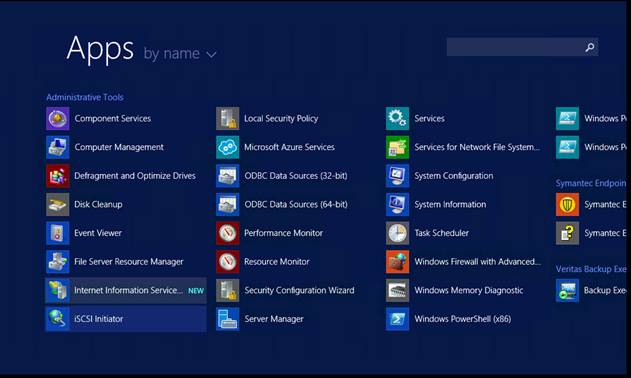Image resolution: width=631 pixels, height=378 pixels.
Task: Open Windows PowerShell (x86) icon
Action: (398, 319)
